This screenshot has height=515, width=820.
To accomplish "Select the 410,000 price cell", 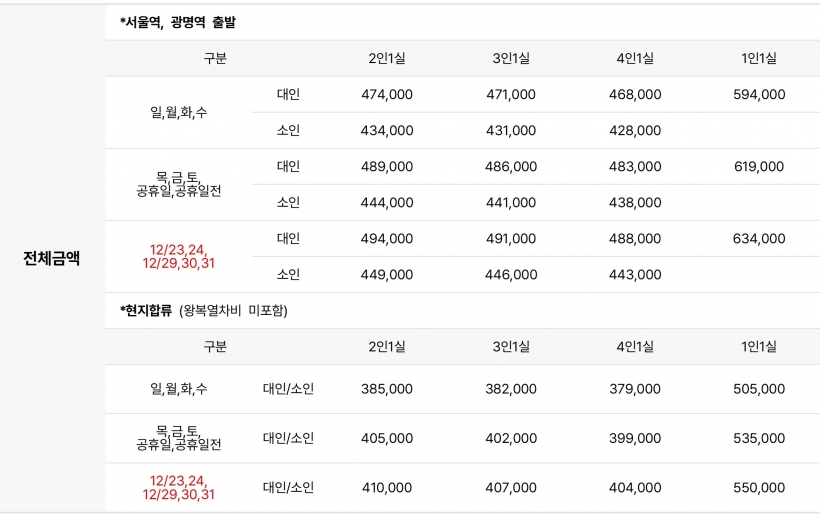I will click(x=387, y=488).
